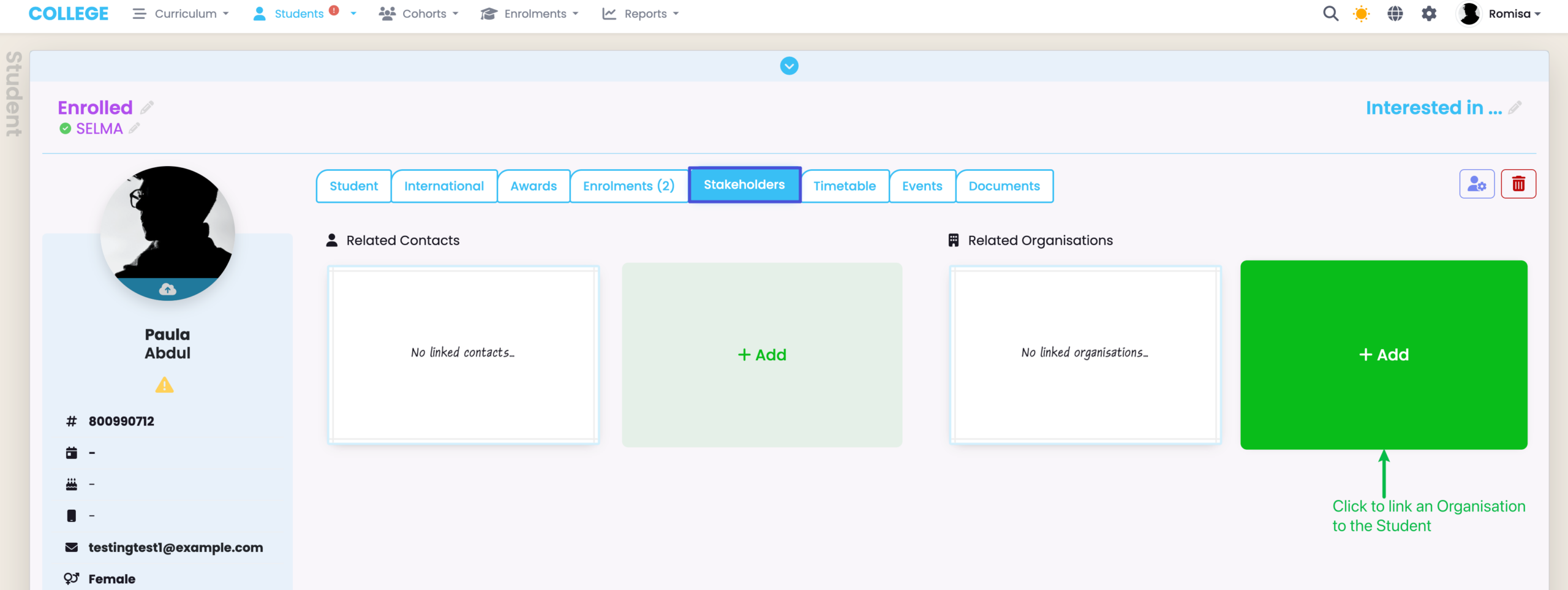Click the red trash delete icon
1568x590 pixels.
[x=1518, y=184]
